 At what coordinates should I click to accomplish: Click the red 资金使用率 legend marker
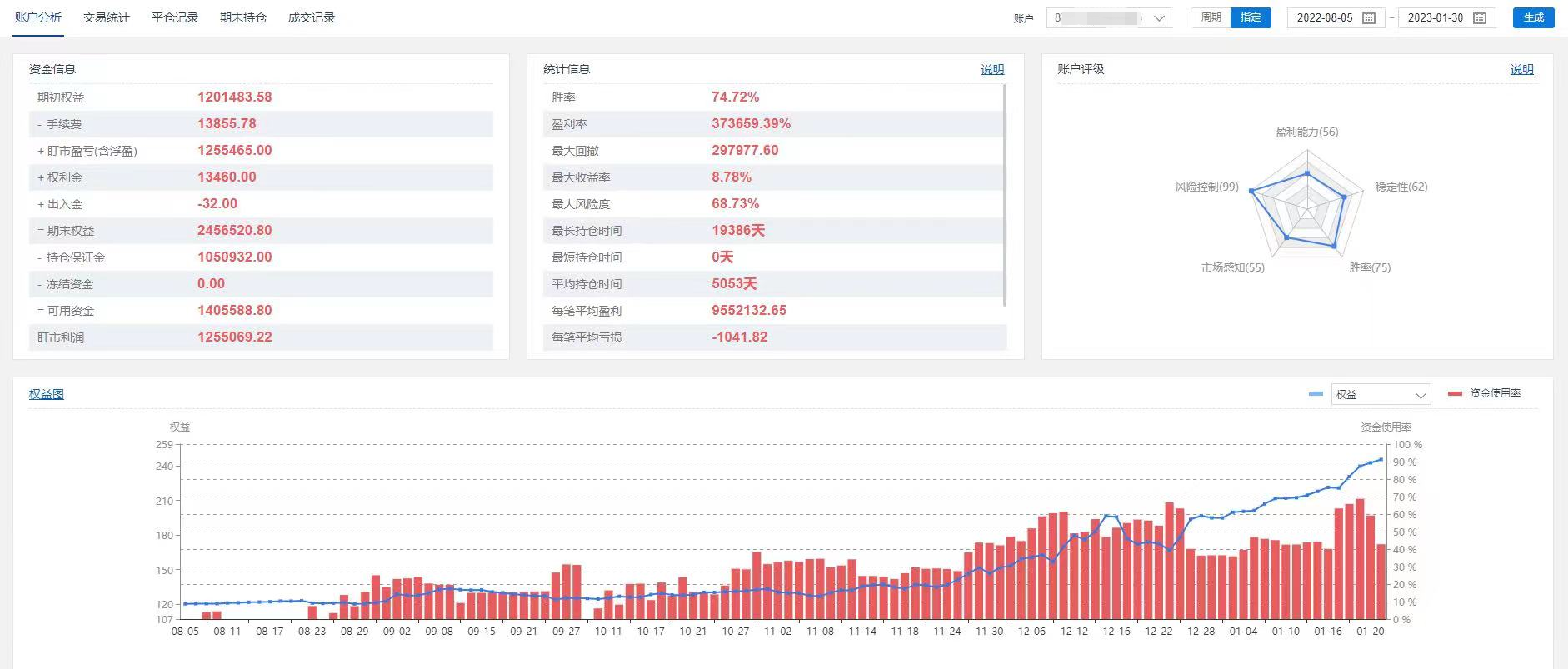1455,393
